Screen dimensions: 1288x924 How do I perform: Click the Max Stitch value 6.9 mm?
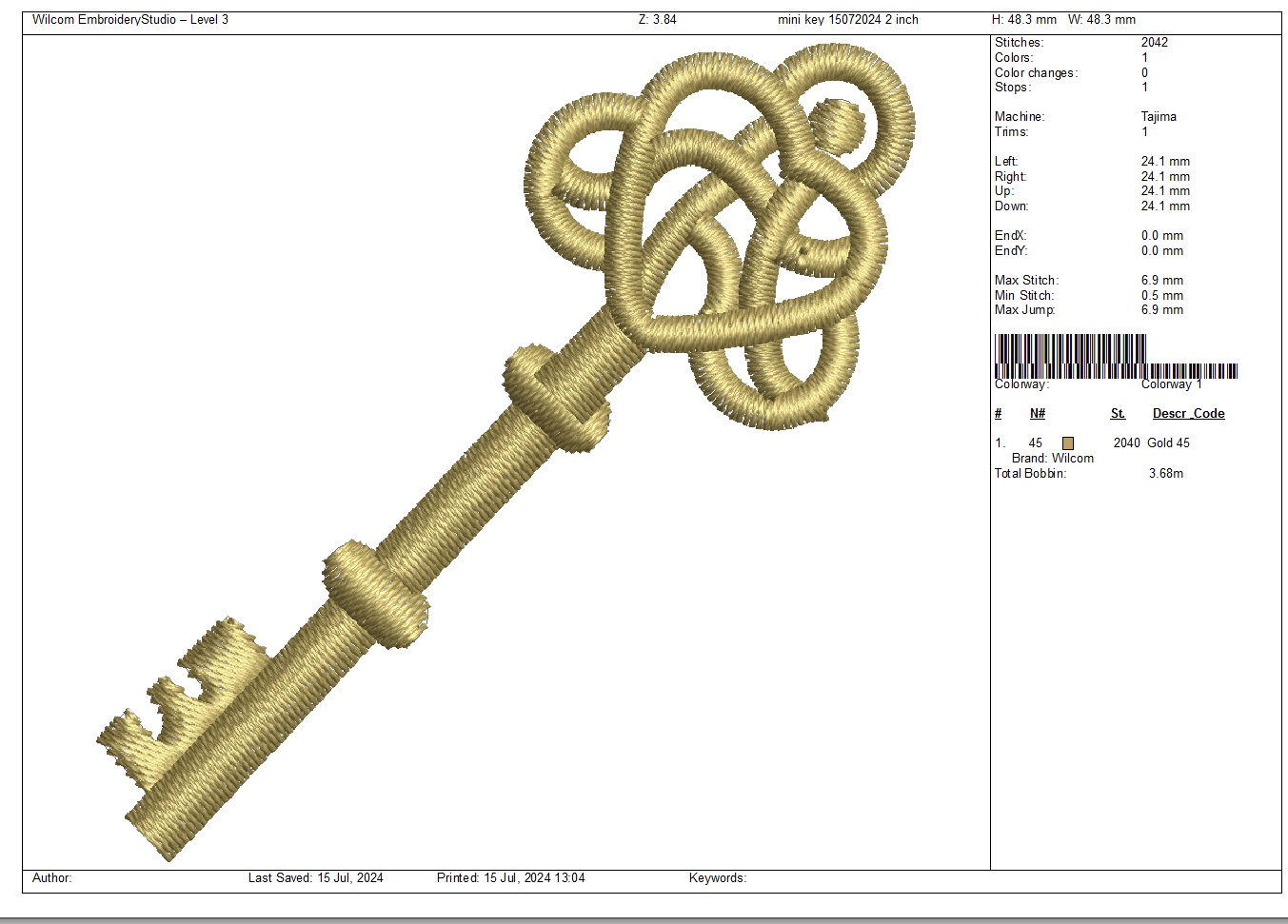click(x=1161, y=281)
